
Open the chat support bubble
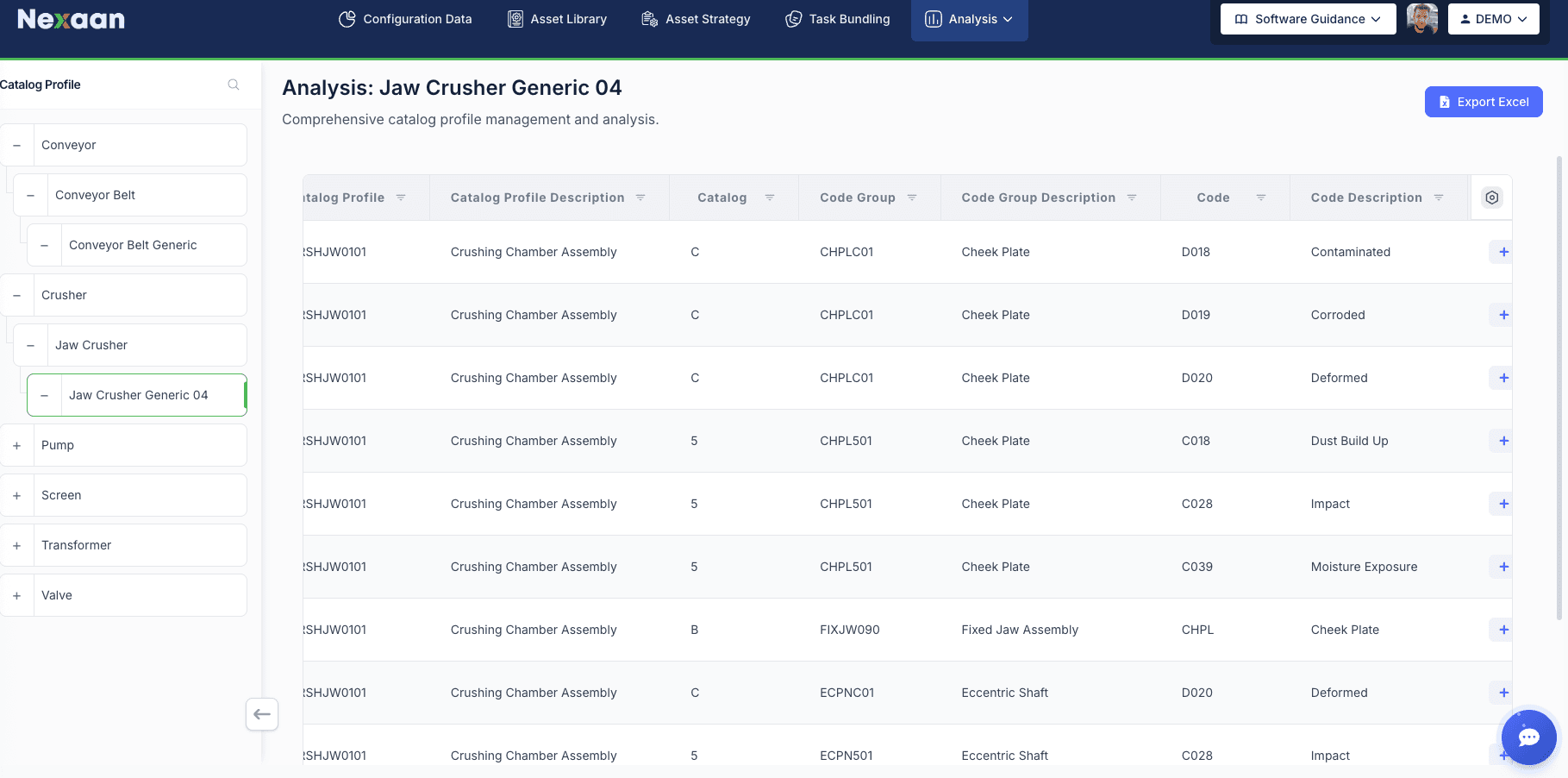coord(1528,737)
